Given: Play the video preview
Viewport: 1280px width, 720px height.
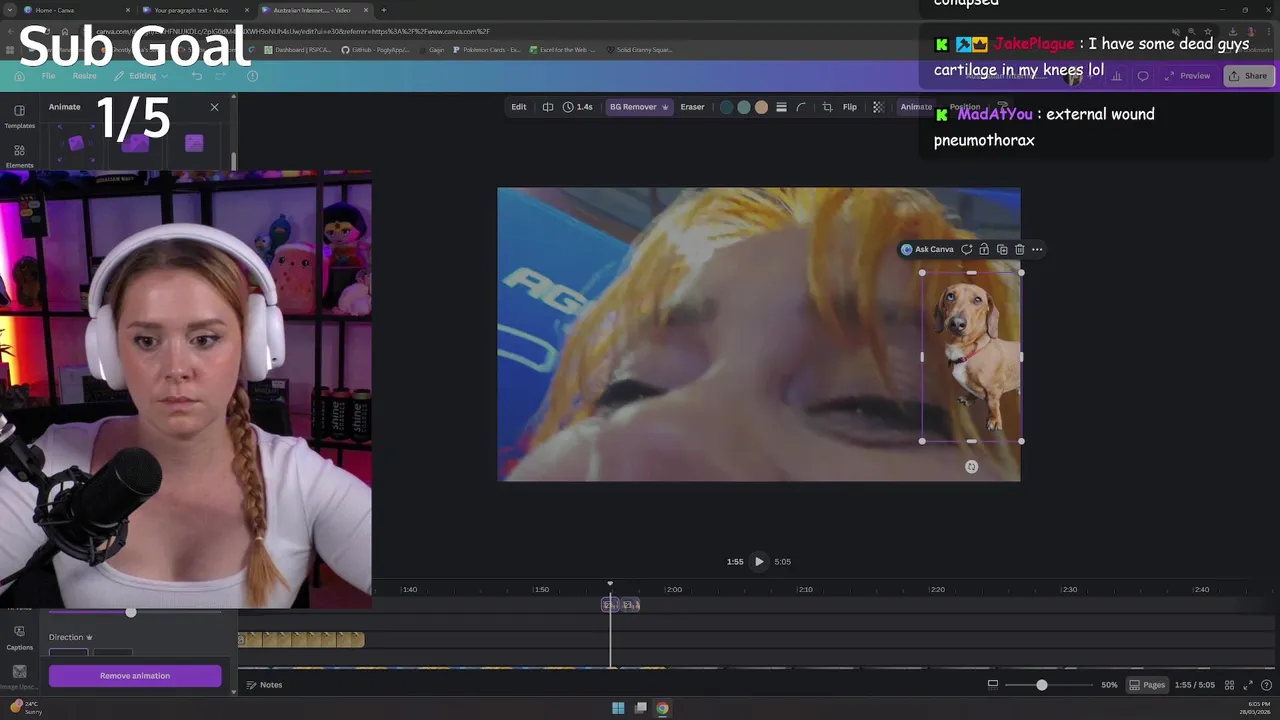Looking at the screenshot, I should 759,561.
